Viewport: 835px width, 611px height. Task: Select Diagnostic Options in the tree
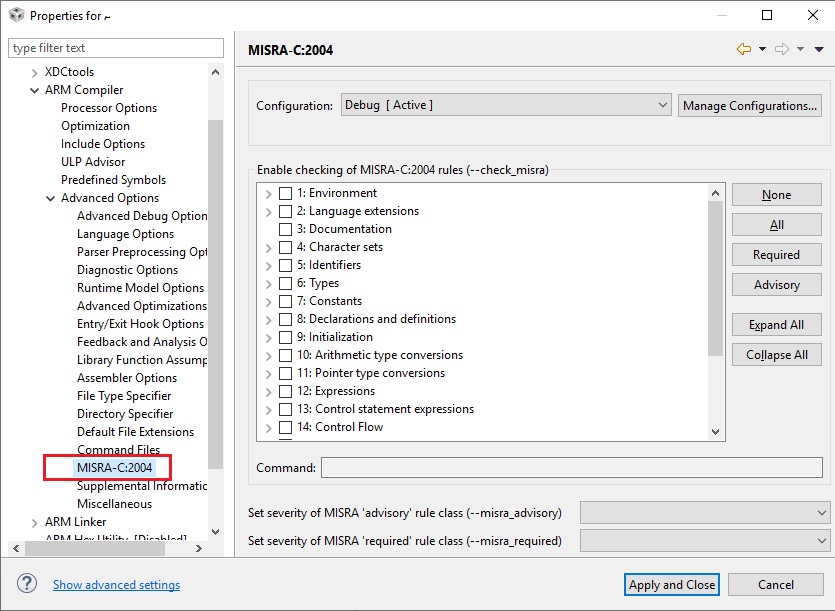pos(127,270)
